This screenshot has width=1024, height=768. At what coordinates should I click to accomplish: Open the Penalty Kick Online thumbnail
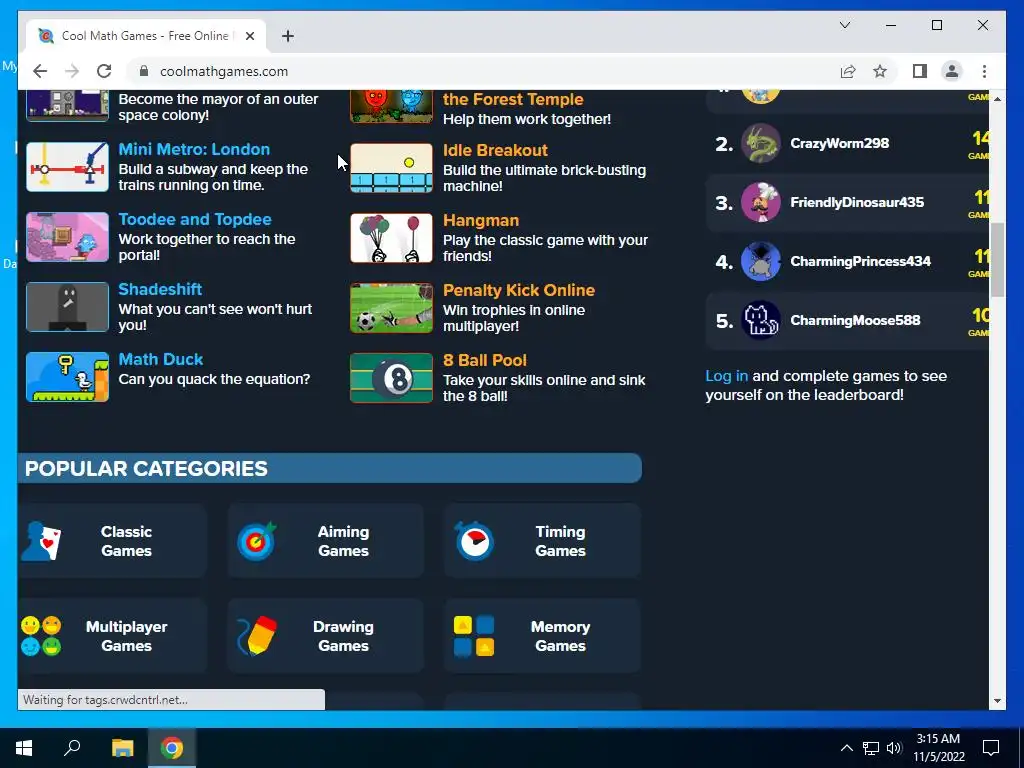(x=391, y=308)
